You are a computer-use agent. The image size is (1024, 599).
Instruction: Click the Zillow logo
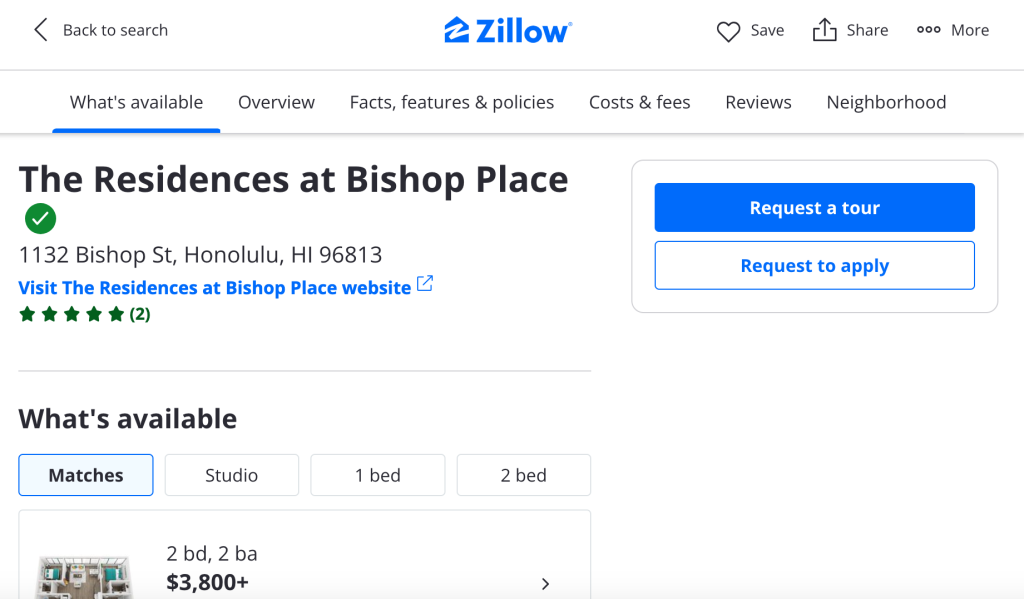click(x=508, y=30)
